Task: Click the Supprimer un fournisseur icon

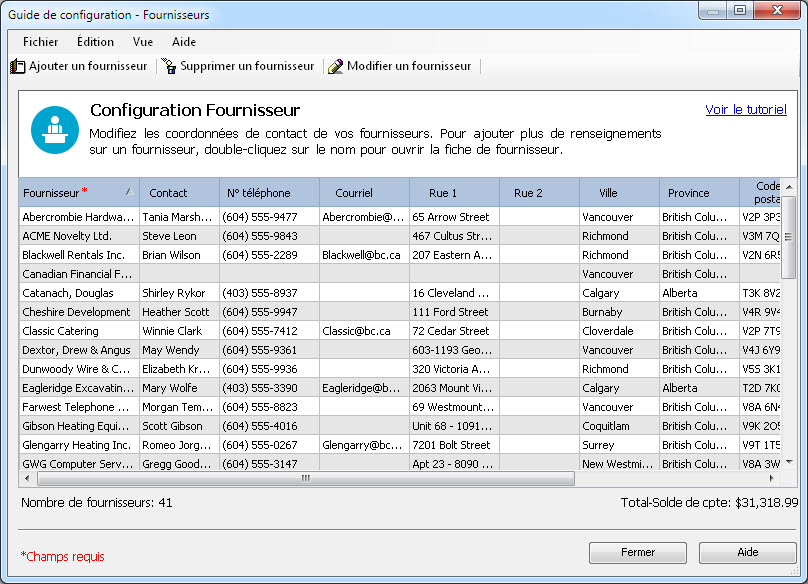Action: point(169,67)
